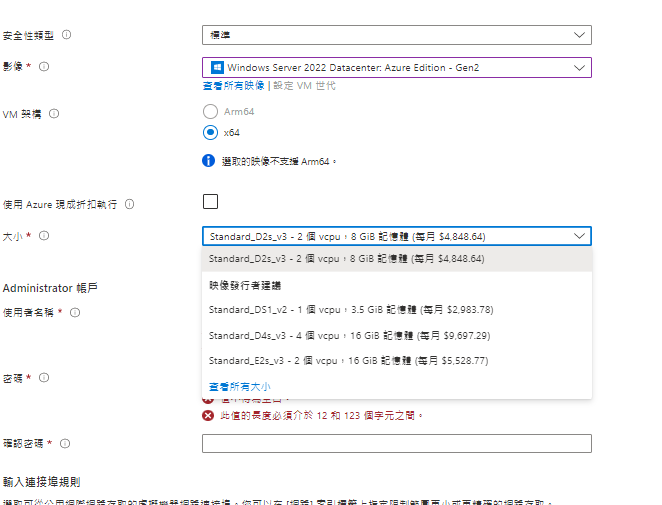
Task: Collapse the 大小 size dropdown
Action: [x=396, y=236]
